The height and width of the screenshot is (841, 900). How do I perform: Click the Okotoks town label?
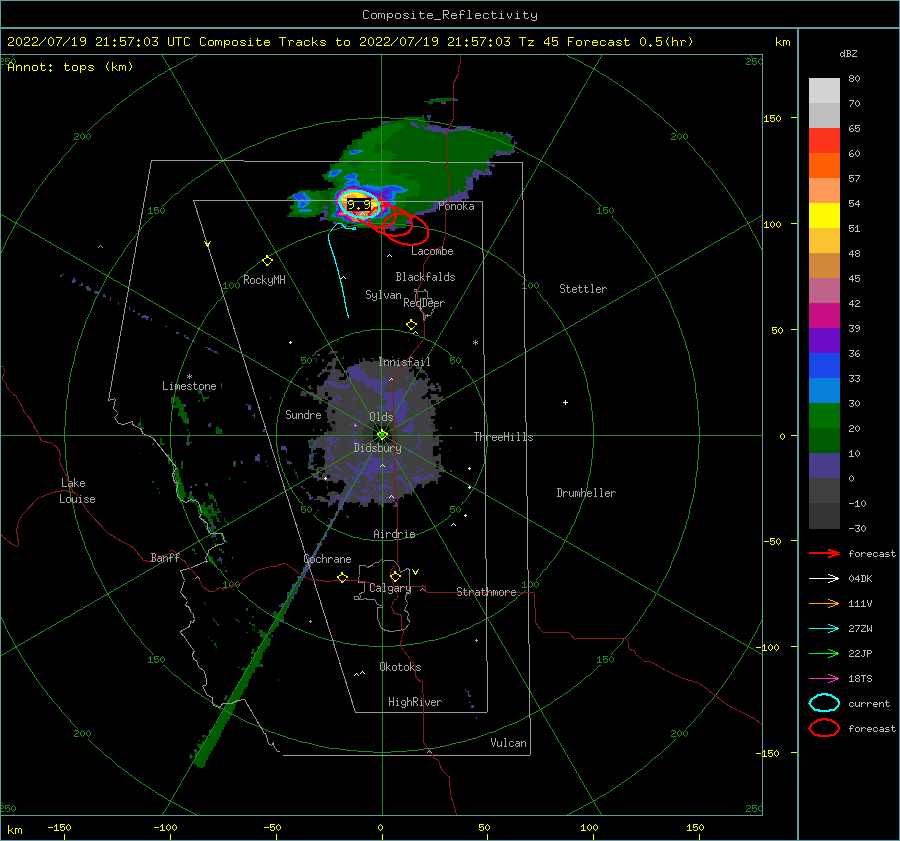tap(400, 667)
